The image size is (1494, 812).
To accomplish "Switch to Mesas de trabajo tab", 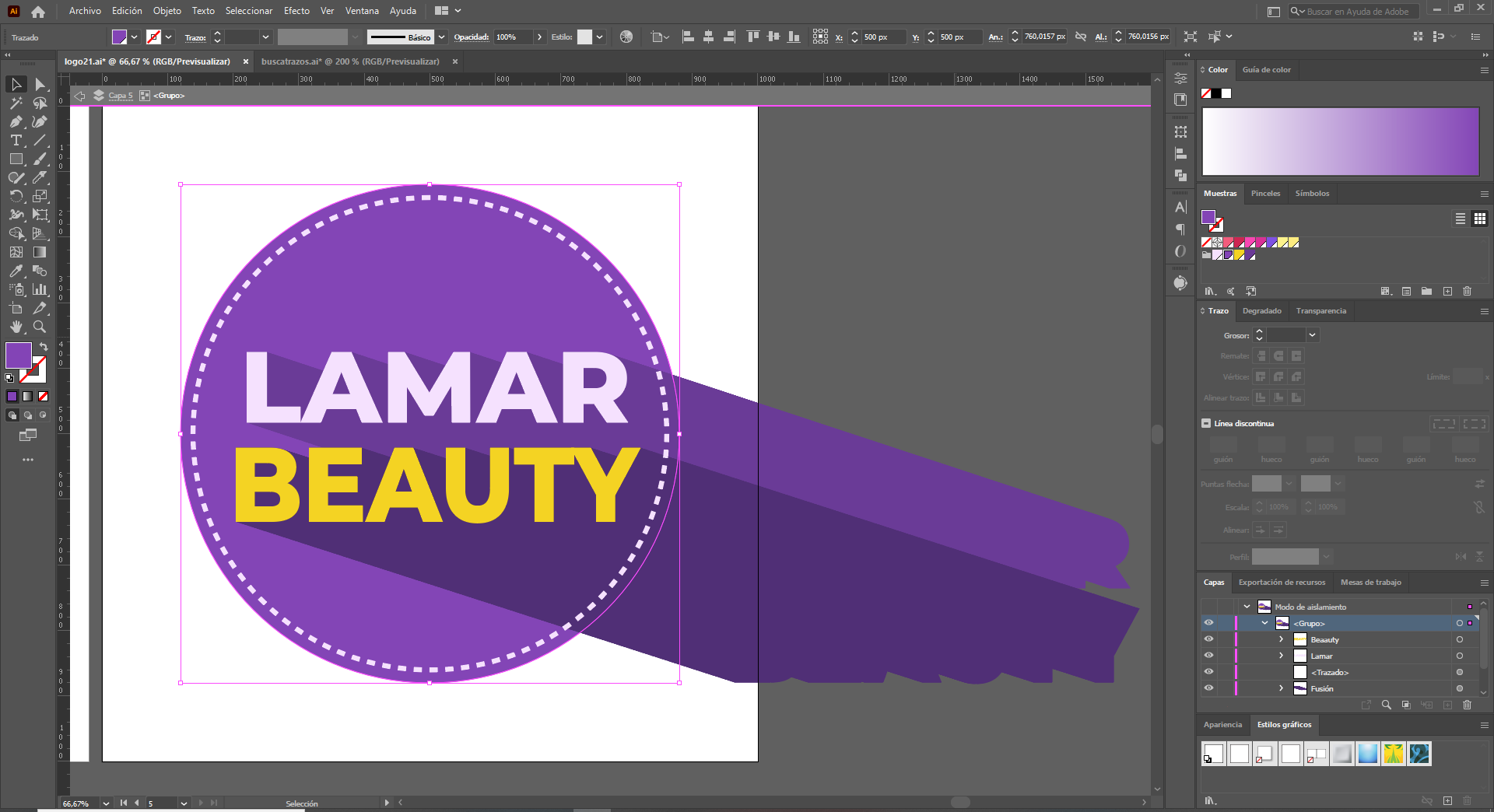I will [x=1370, y=583].
